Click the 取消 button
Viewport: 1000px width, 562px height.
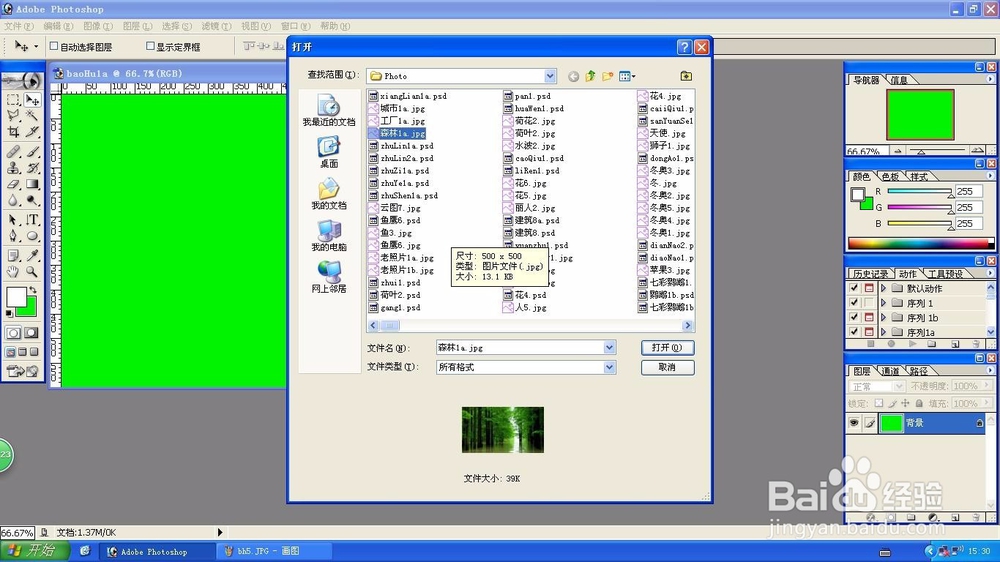tap(667, 367)
